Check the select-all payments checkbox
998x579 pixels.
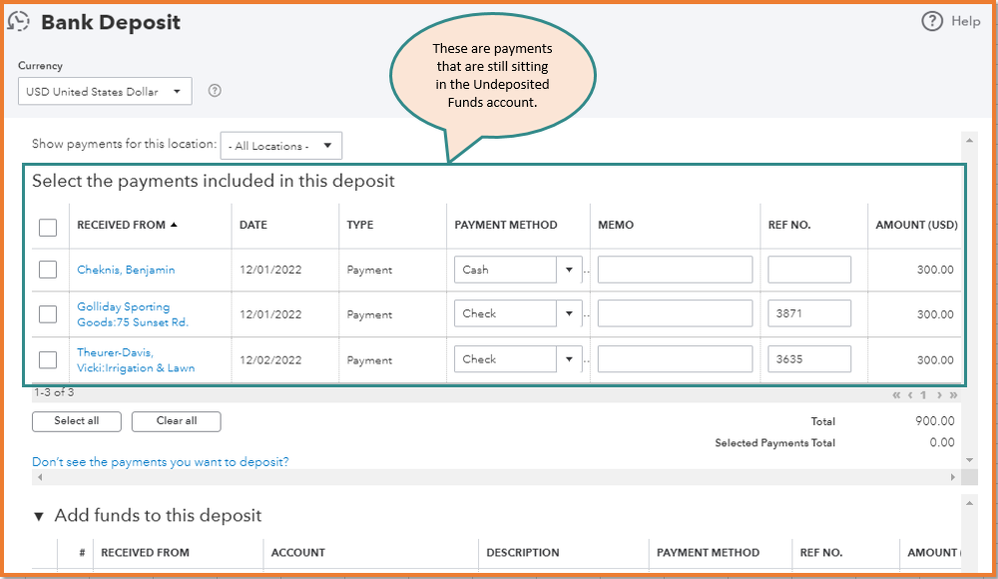[x=47, y=227]
